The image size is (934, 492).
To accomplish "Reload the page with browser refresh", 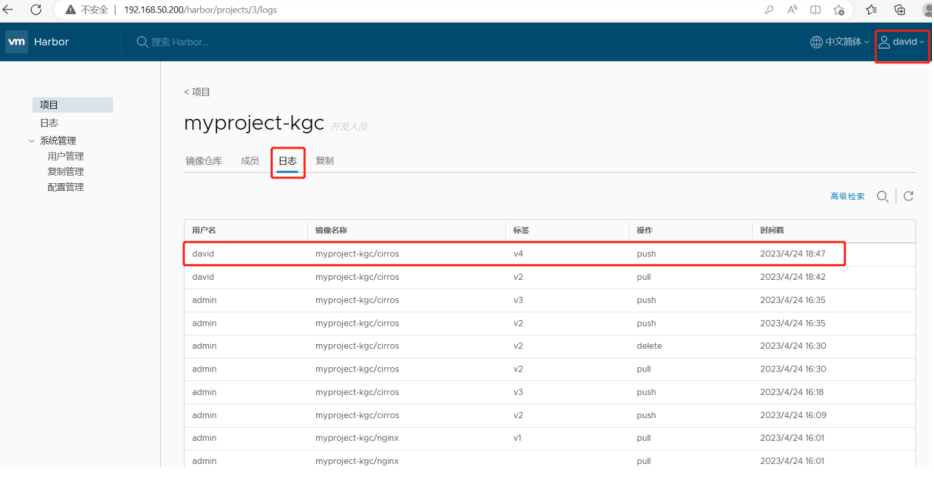I will tap(36, 9).
